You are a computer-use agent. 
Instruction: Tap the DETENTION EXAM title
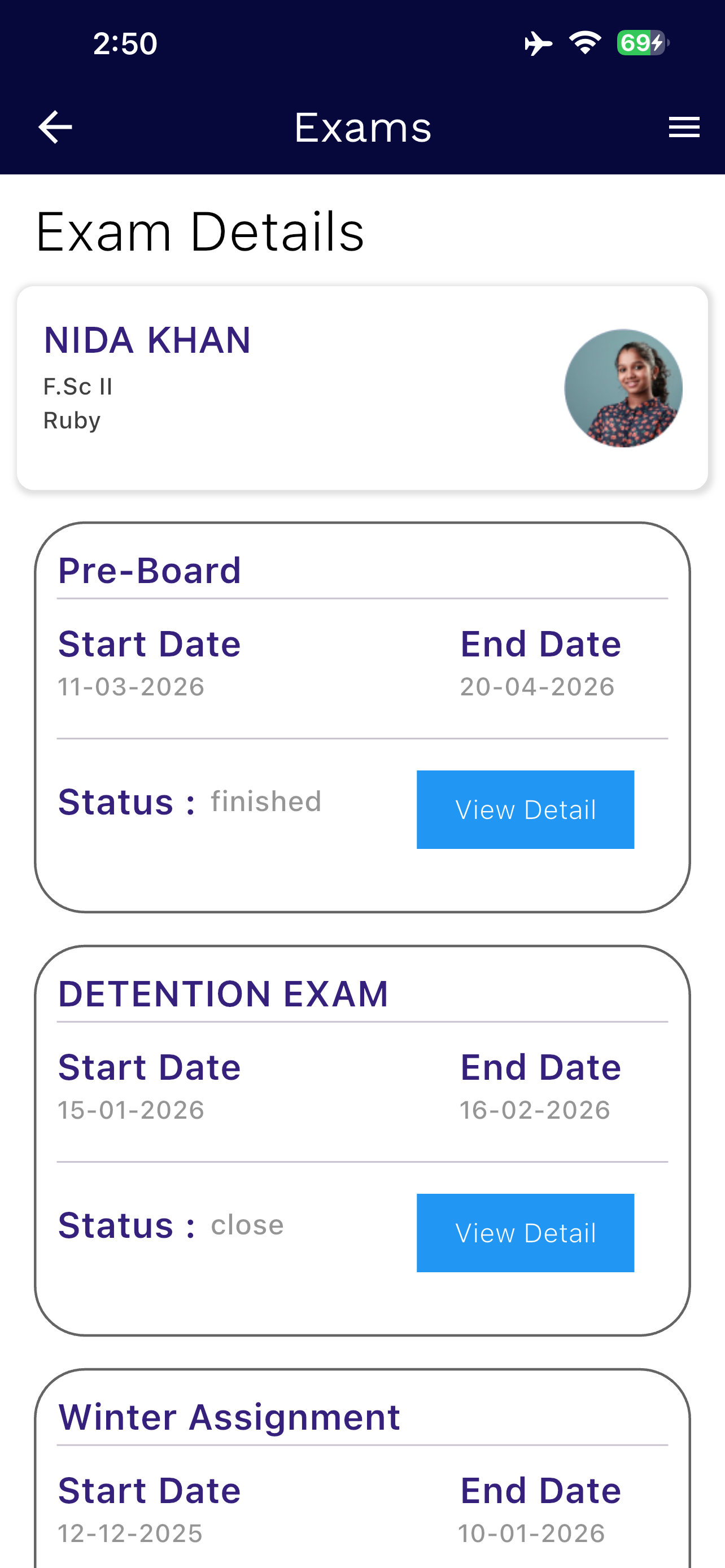[x=223, y=994]
